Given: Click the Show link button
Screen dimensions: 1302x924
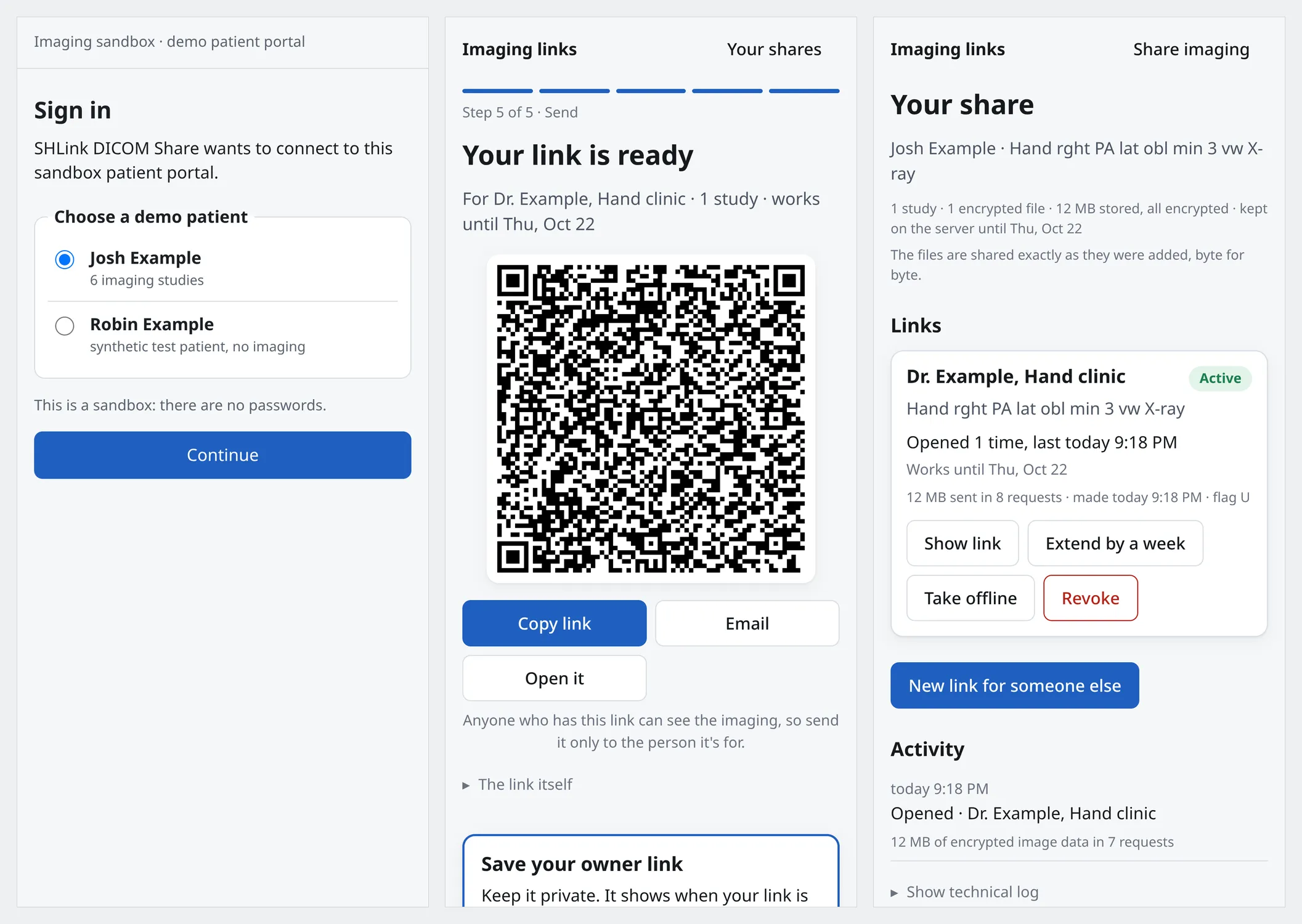Looking at the screenshot, I should (x=962, y=543).
